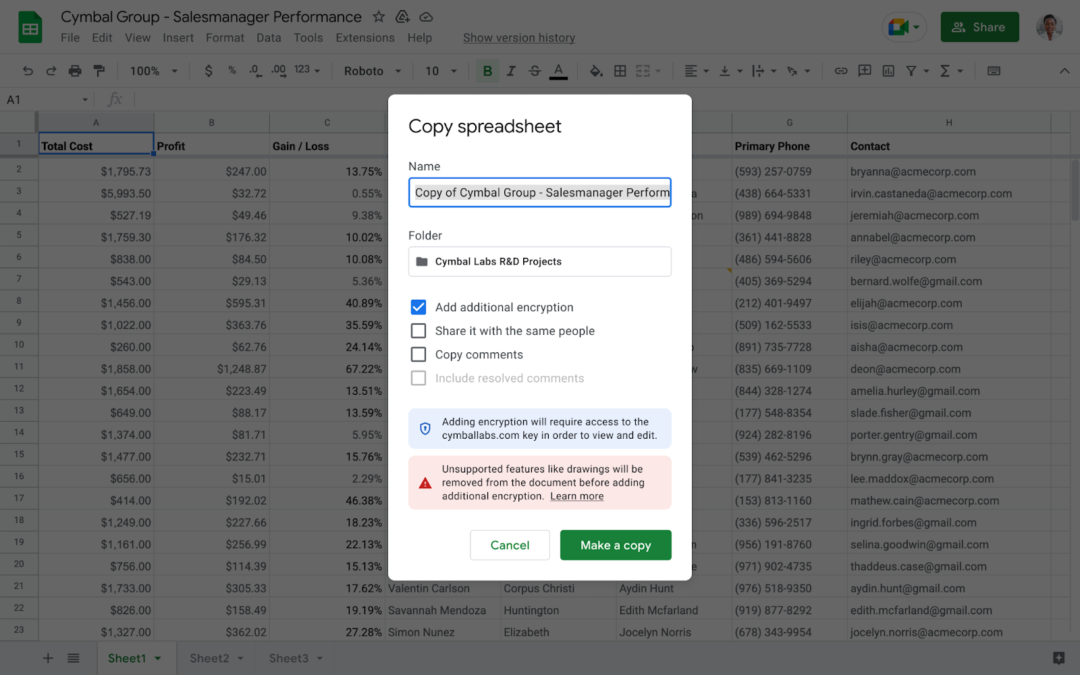Open the Insert menu
The width and height of the screenshot is (1080, 675).
click(x=178, y=38)
